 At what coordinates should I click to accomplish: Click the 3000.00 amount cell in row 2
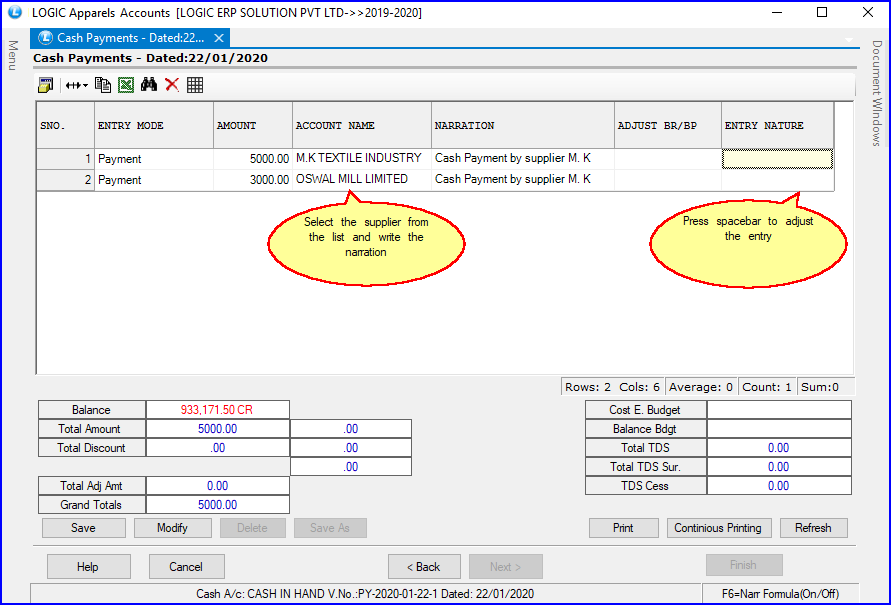tap(253, 180)
